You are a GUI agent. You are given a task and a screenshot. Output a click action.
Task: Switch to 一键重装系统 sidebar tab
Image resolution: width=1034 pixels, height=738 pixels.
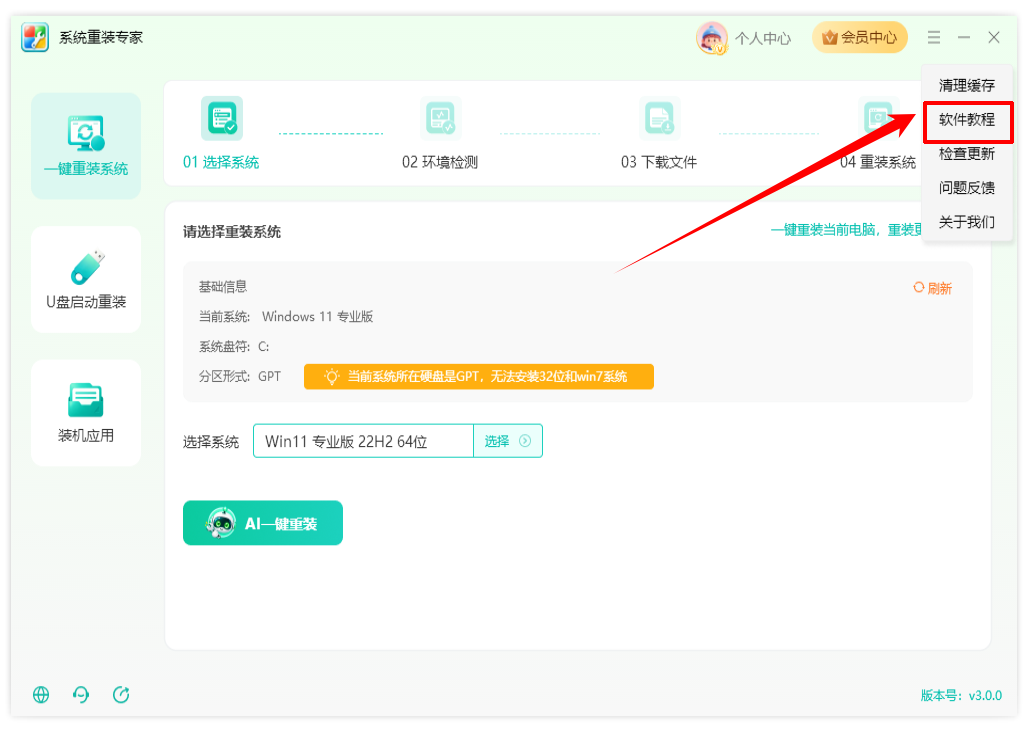86,146
